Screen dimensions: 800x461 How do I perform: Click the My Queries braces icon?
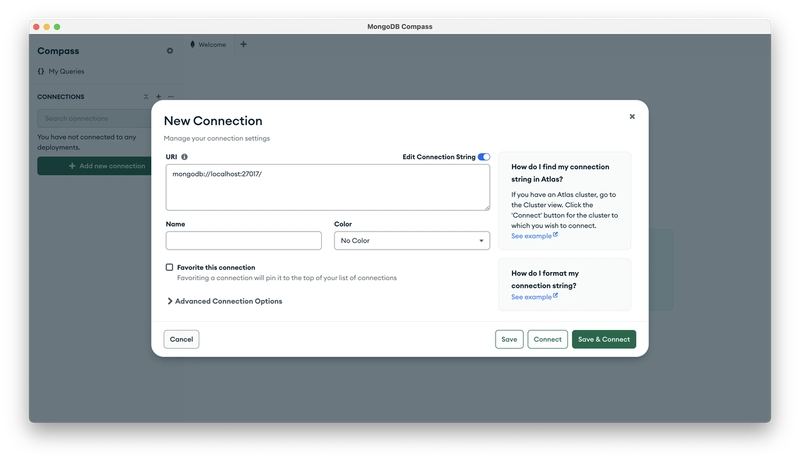click(x=41, y=71)
